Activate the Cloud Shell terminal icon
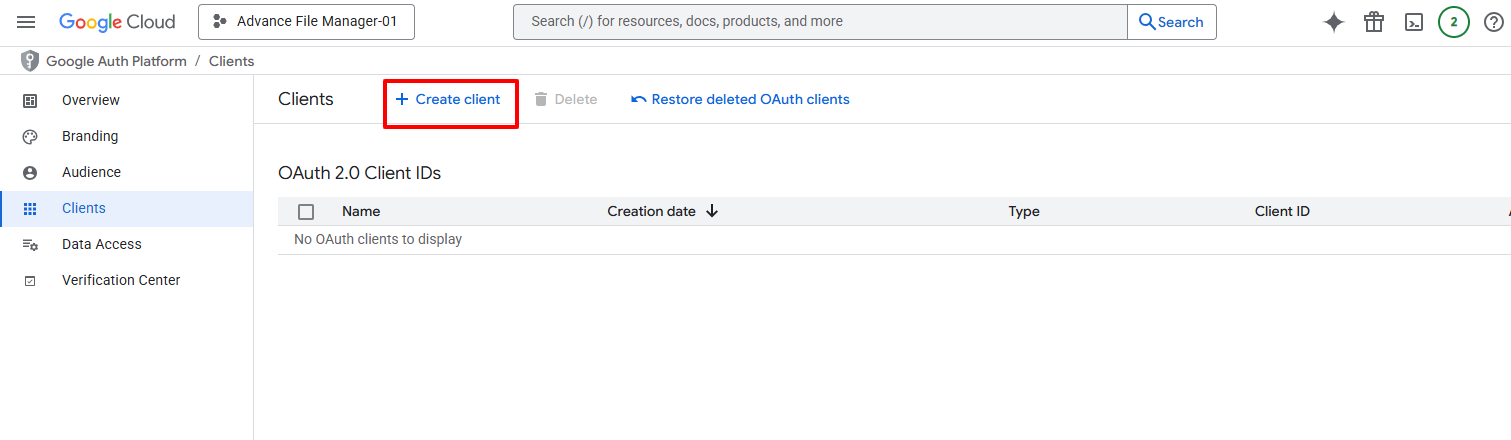 1413,22
